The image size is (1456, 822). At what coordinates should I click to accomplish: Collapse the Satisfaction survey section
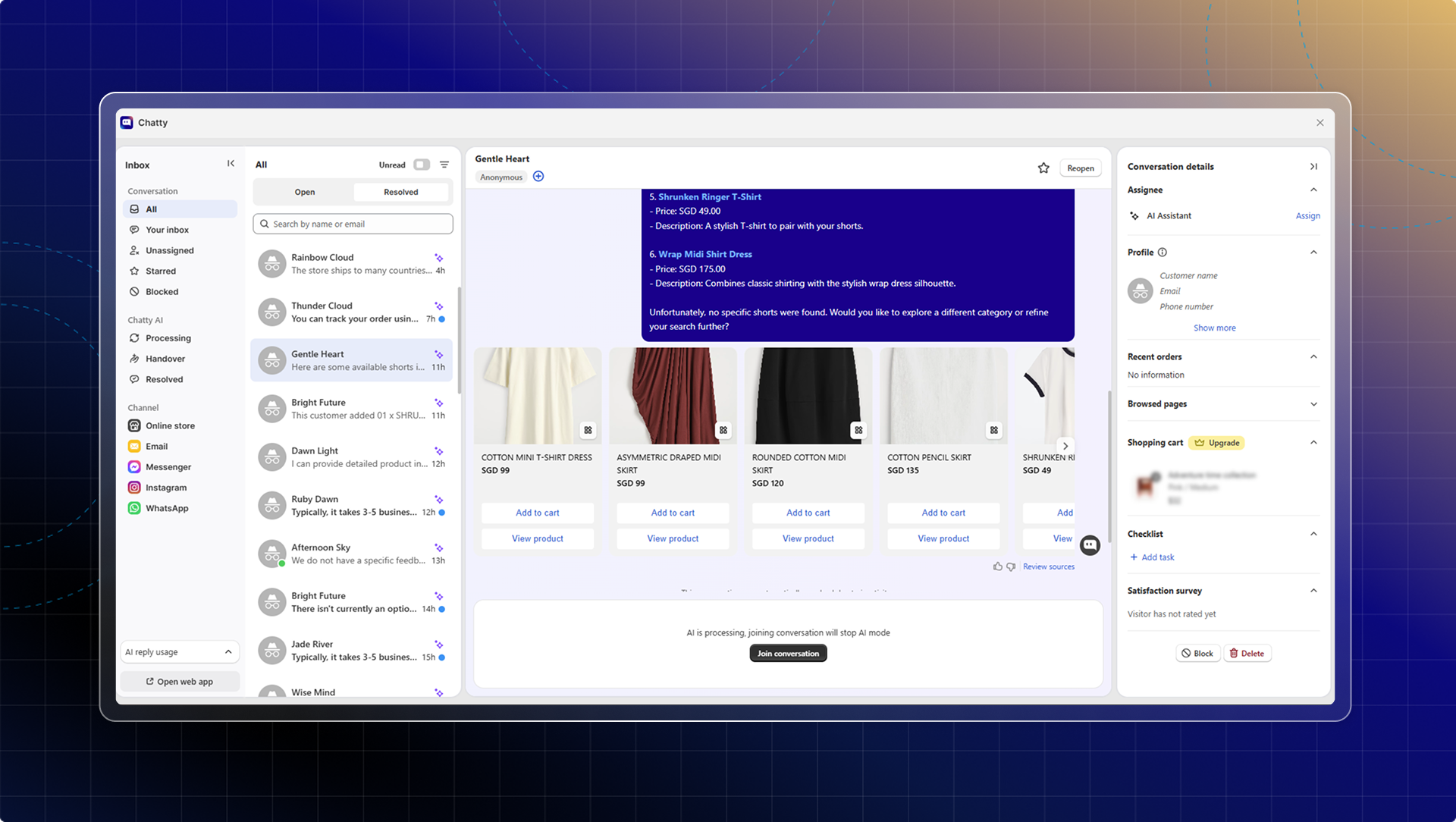coord(1313,591)
